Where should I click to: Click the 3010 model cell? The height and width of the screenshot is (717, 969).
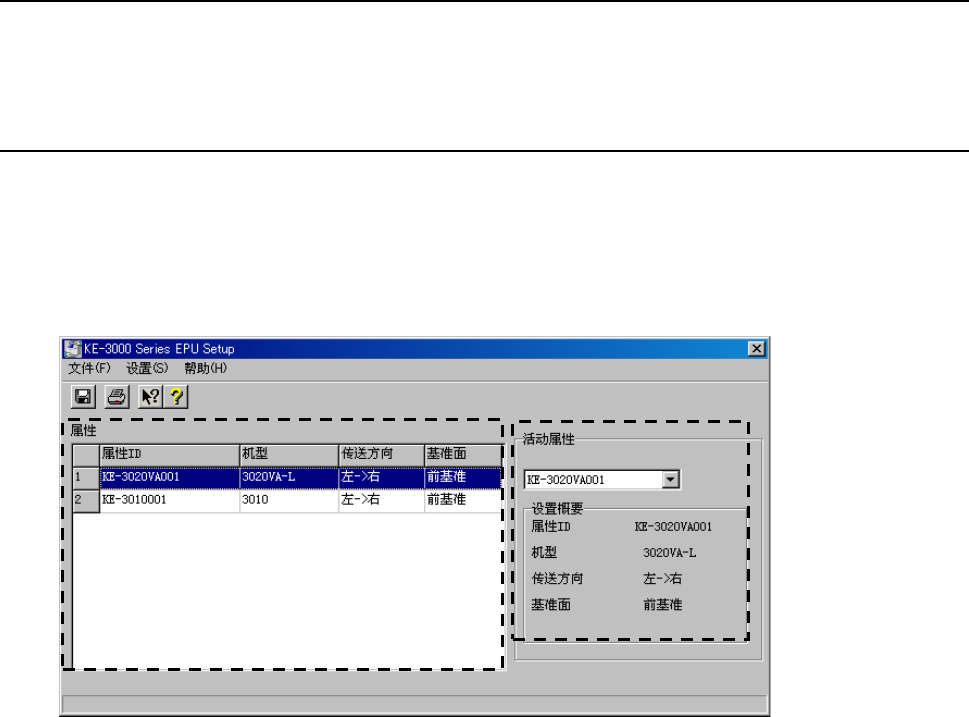[289, 501]
